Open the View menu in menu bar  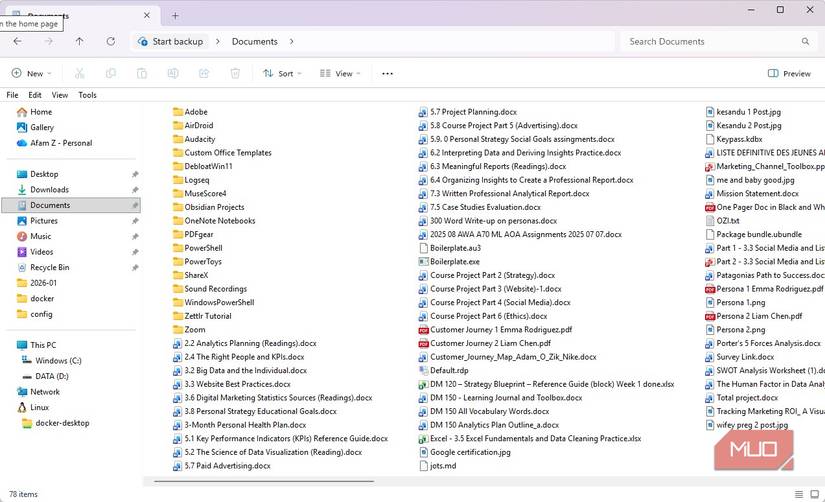pos(59,95)
